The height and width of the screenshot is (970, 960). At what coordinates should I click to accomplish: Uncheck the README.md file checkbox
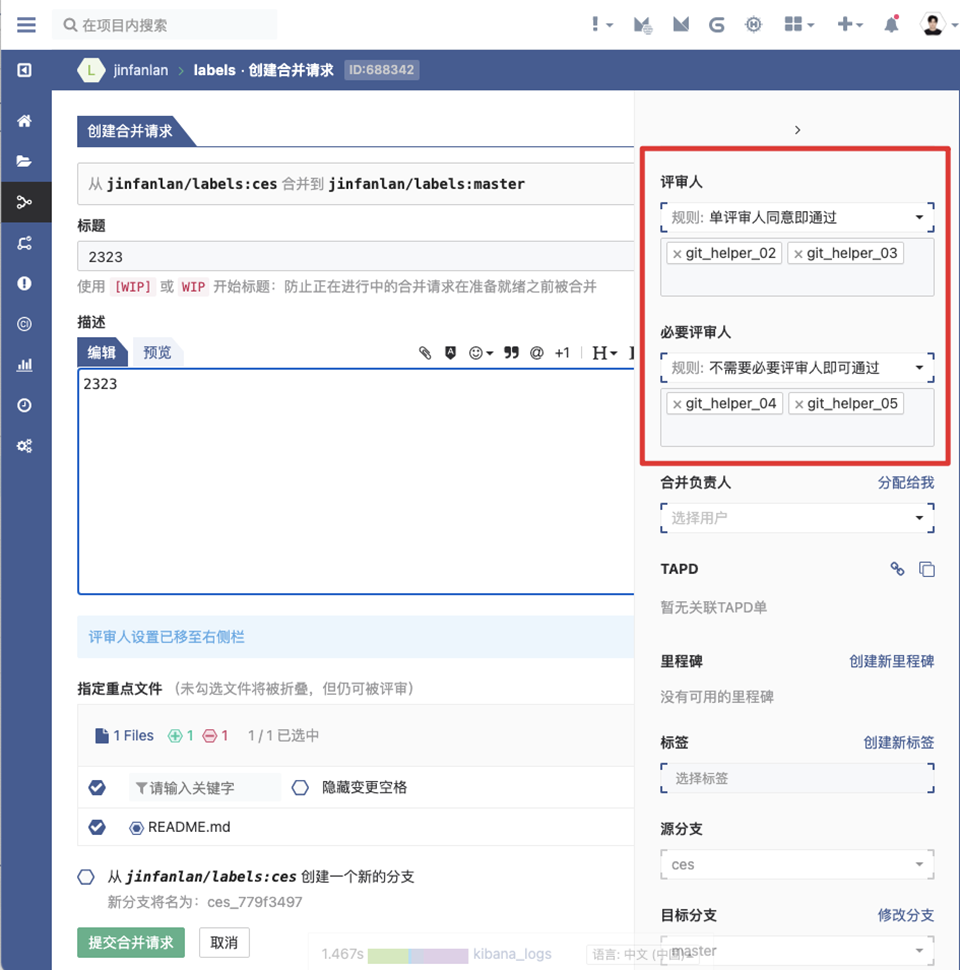tap(97, 827)
